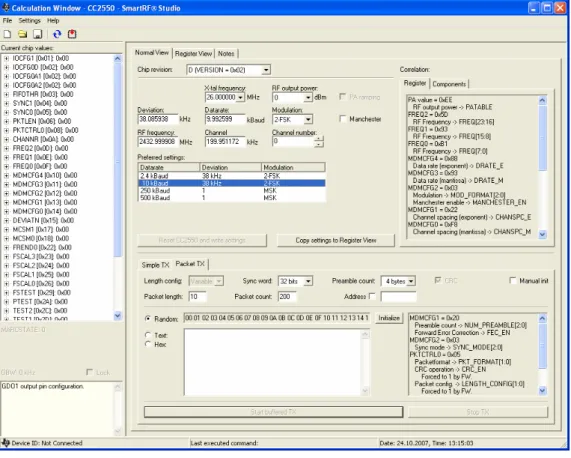Select the 250 kBaud preferred setting row
Image resolution: width=571 pixels, height=458 pixels.
232,190
